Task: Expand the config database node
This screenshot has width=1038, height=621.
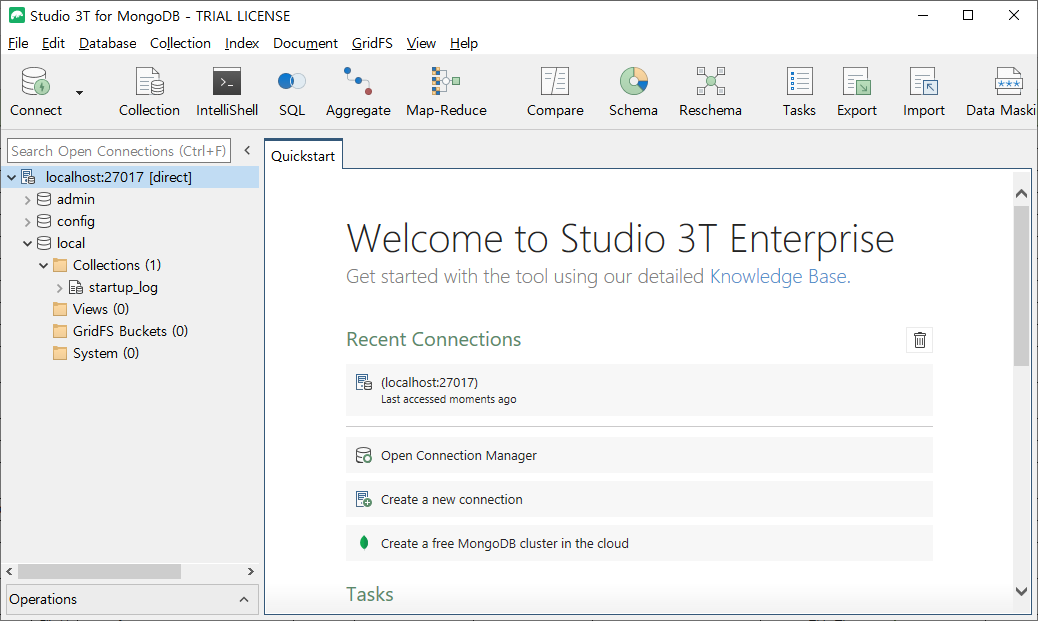Action: click(x=27, y=222)
